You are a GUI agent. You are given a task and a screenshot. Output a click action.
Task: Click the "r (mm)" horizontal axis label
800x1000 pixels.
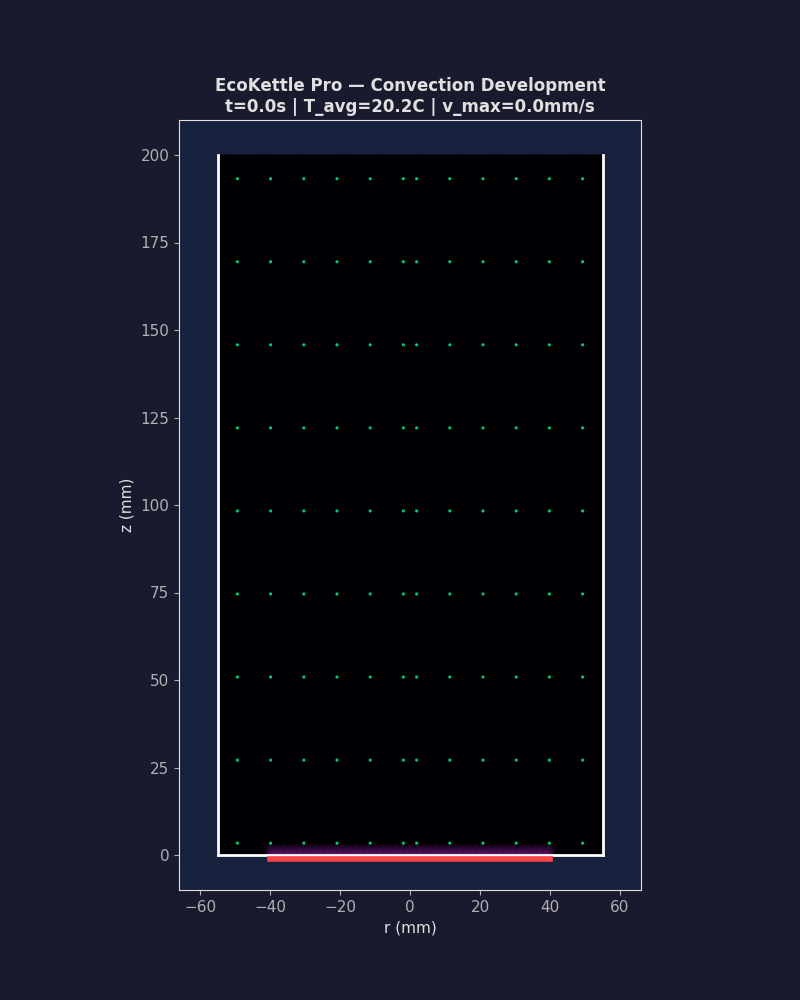(410, 928)
